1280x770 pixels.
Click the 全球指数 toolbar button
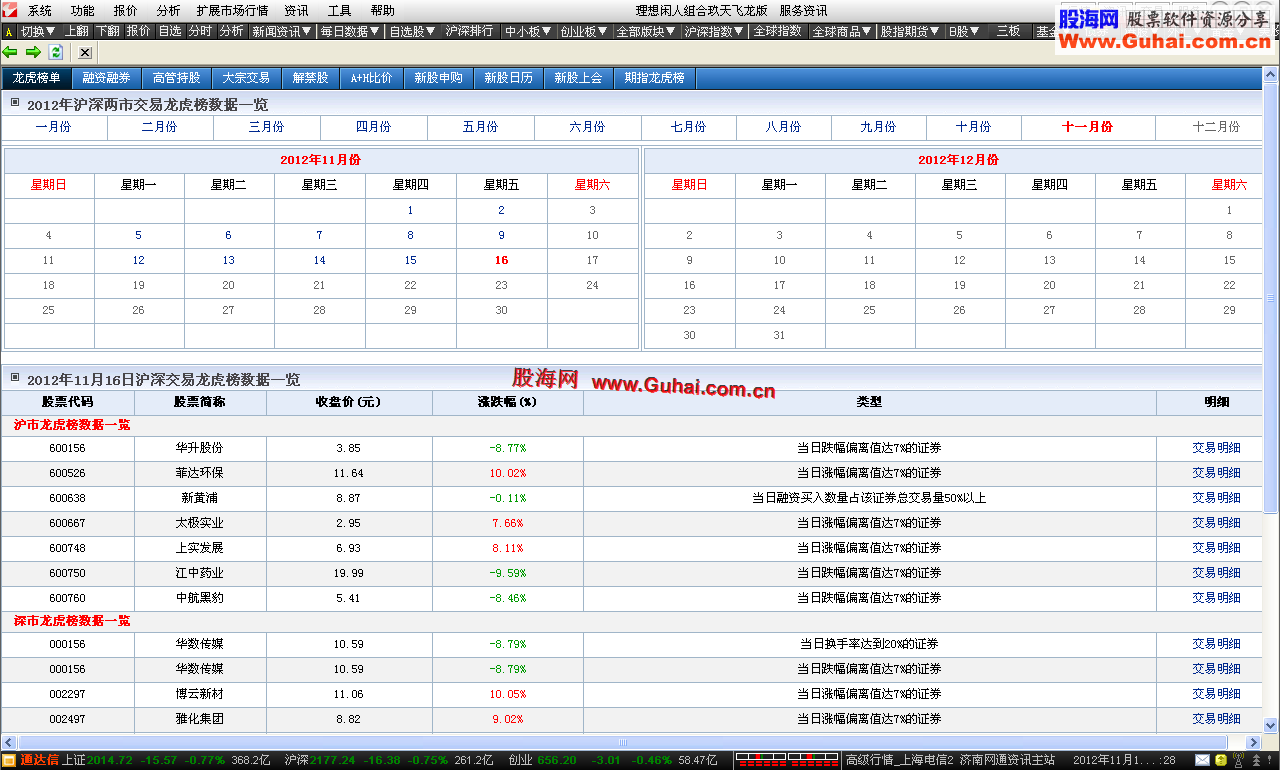[x=778, y=32]
